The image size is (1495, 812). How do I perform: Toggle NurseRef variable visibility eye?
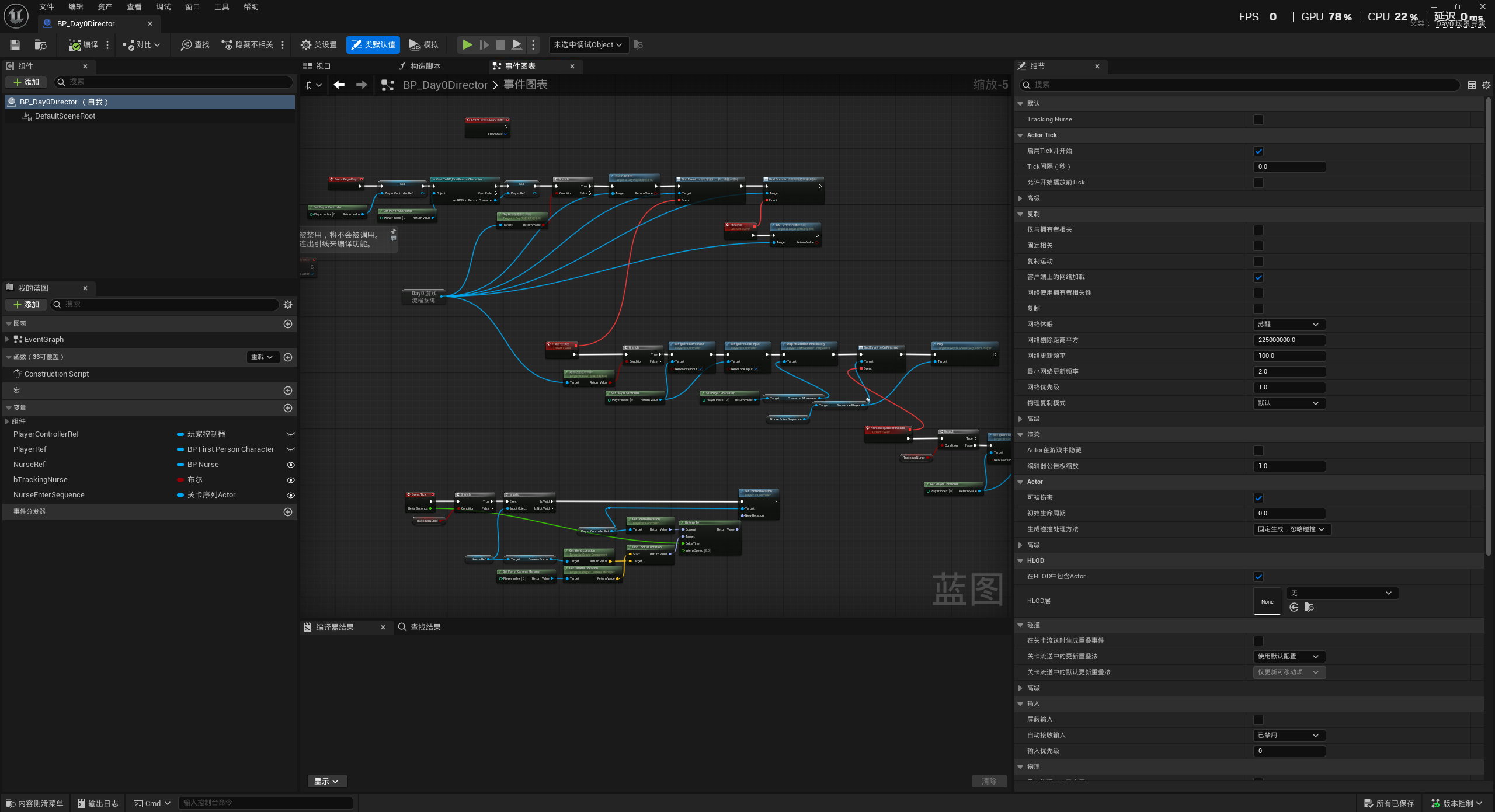pos(291,465)
